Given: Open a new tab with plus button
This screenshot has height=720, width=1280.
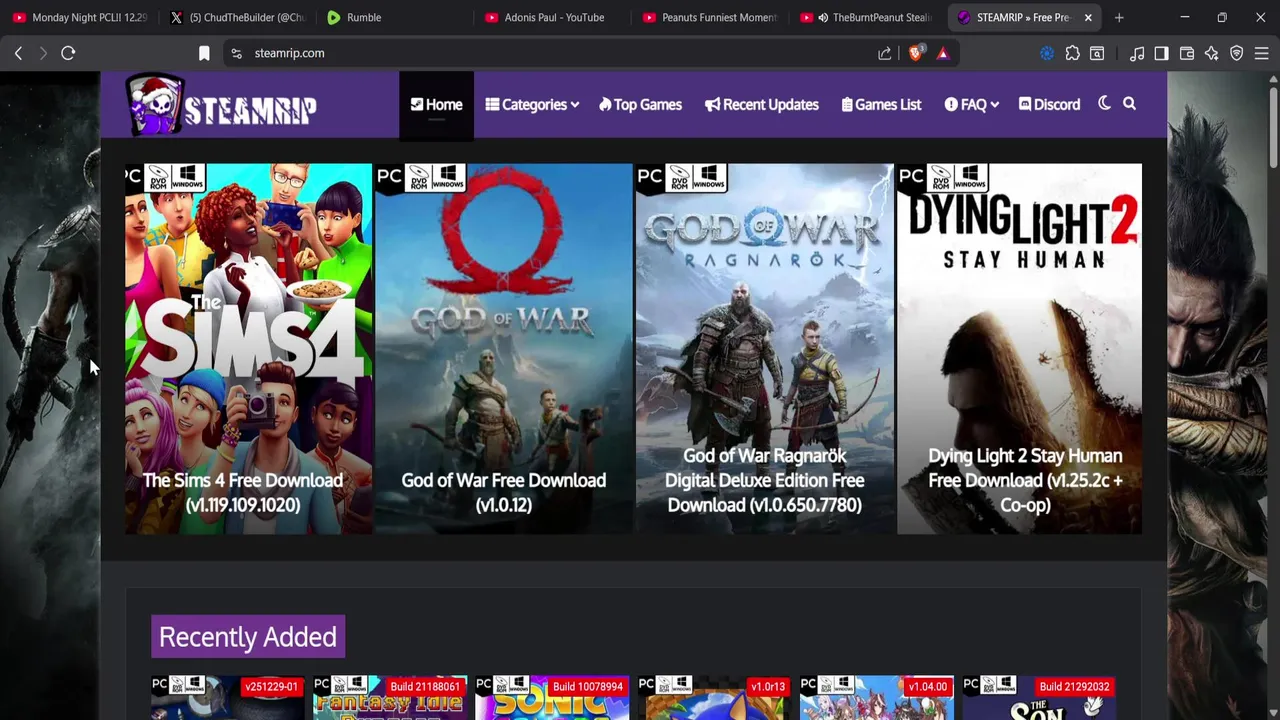Looking at the screenshot, I should 1119,17.
